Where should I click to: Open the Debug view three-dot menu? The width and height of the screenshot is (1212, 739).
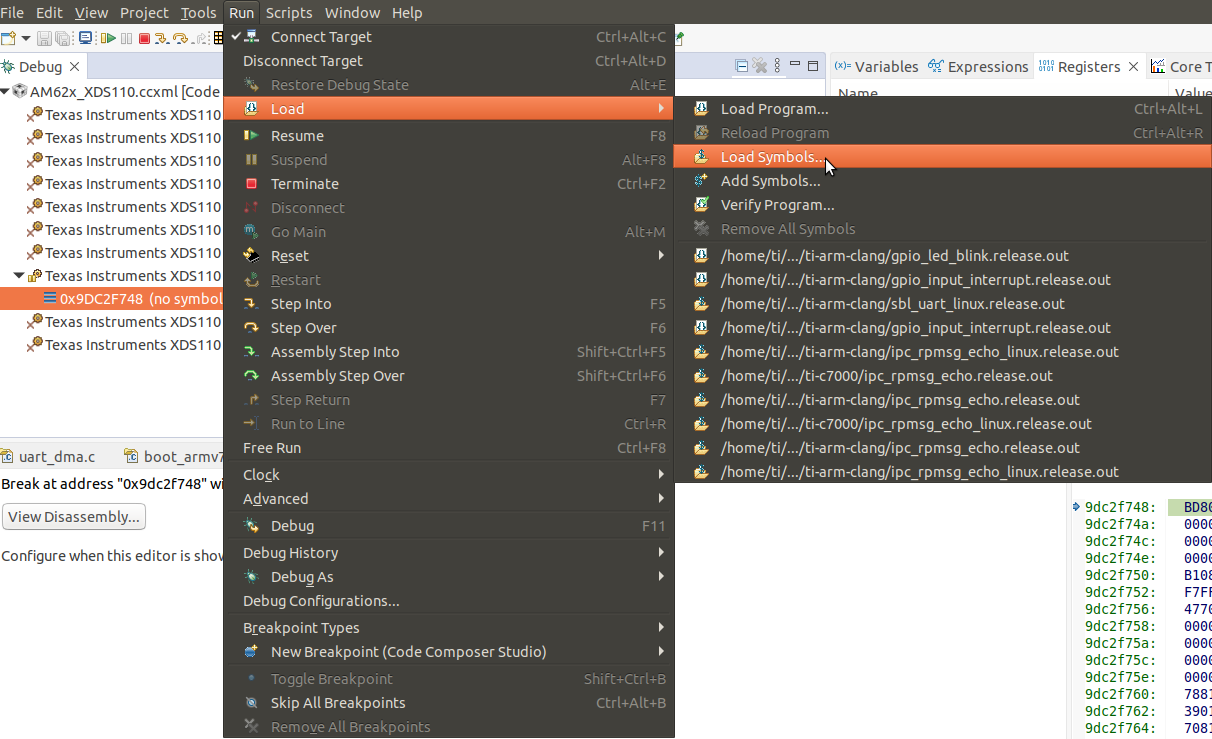click(777, 67)
